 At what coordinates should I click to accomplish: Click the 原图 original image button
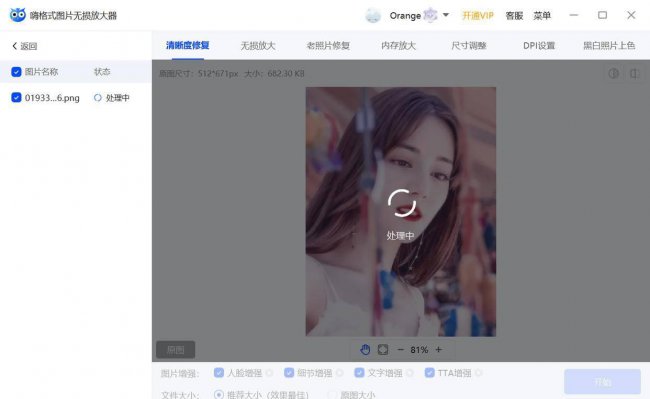click(175, 350)
